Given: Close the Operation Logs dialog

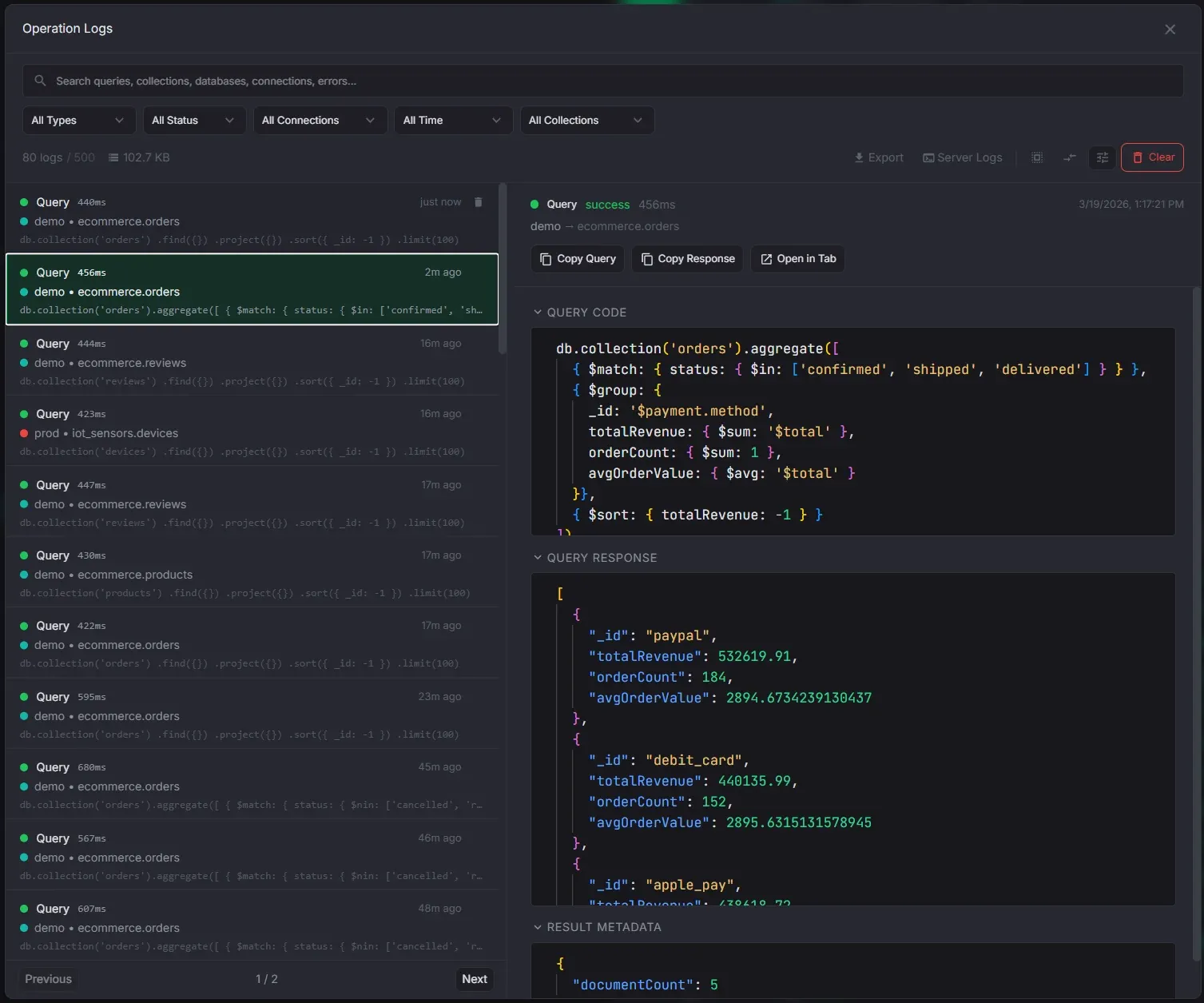Looking at the screenshot, I should tap(1170, 30).
